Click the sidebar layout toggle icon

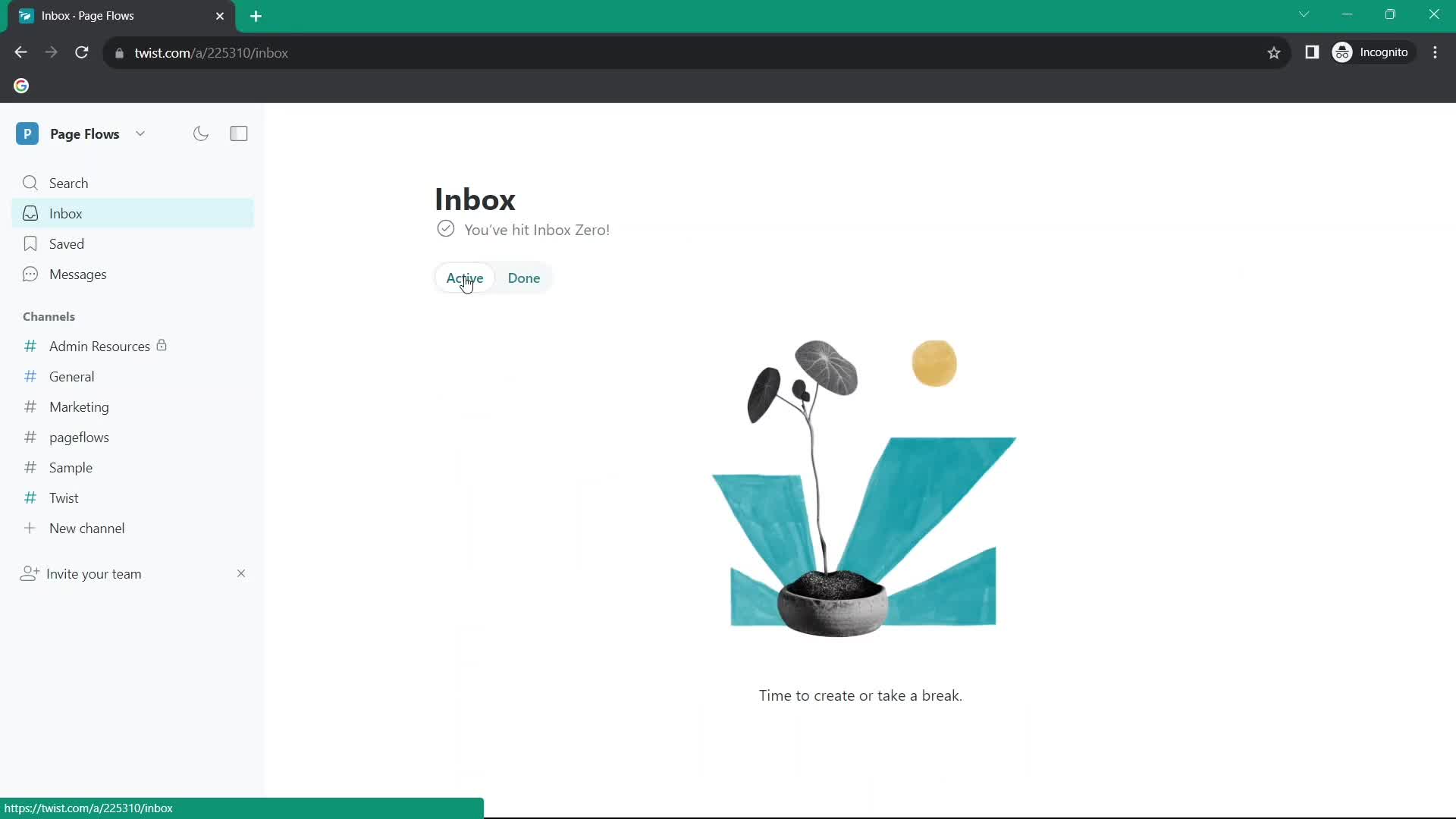tap(239, 134)
